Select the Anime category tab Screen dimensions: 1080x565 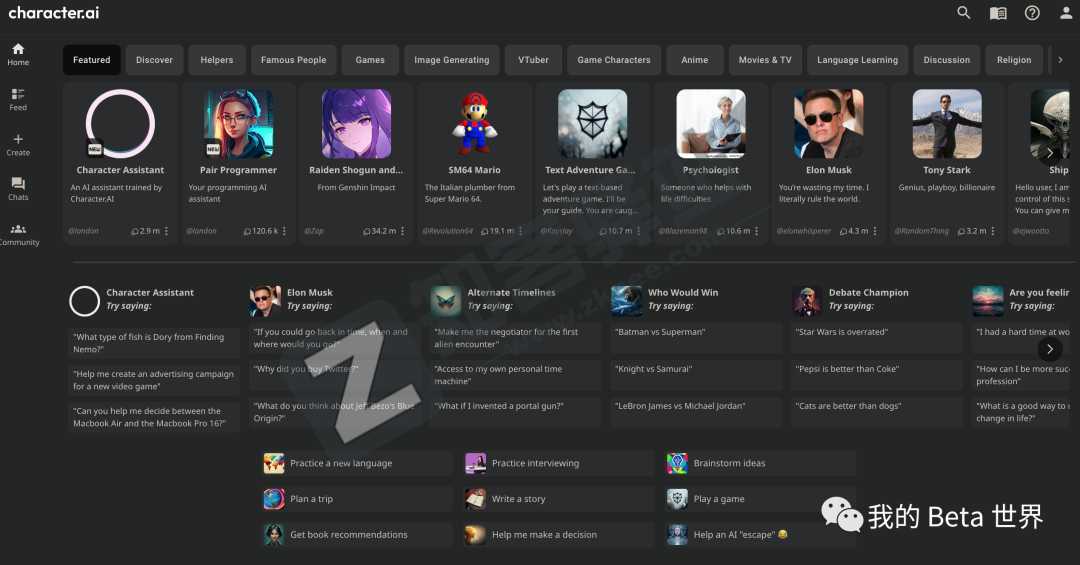[x=694, y=60]
